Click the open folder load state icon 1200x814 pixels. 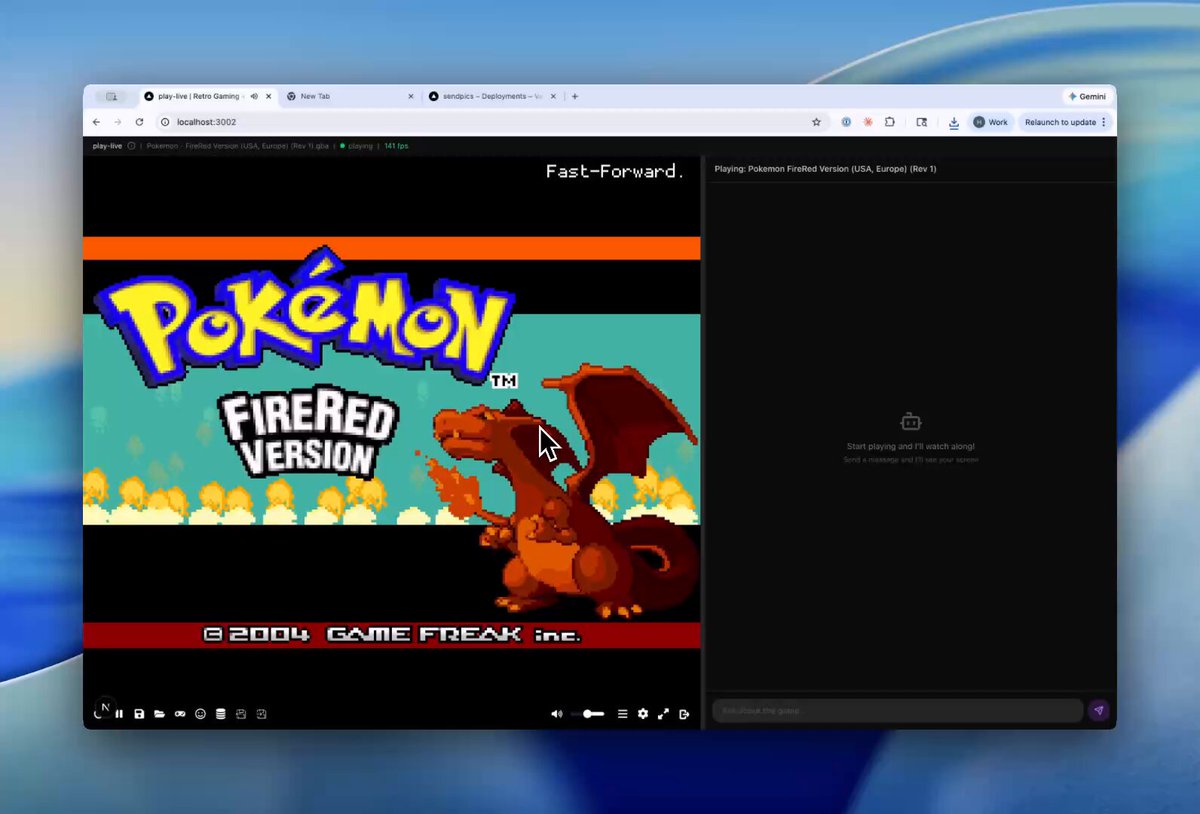tap(159, 714)
